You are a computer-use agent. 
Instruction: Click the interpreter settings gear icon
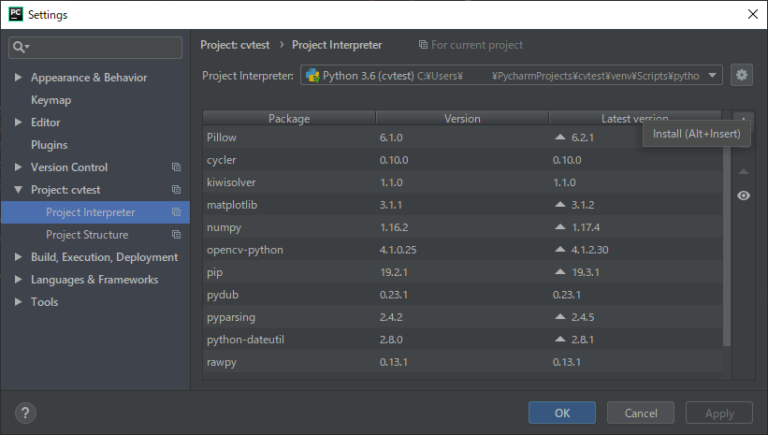741,75
